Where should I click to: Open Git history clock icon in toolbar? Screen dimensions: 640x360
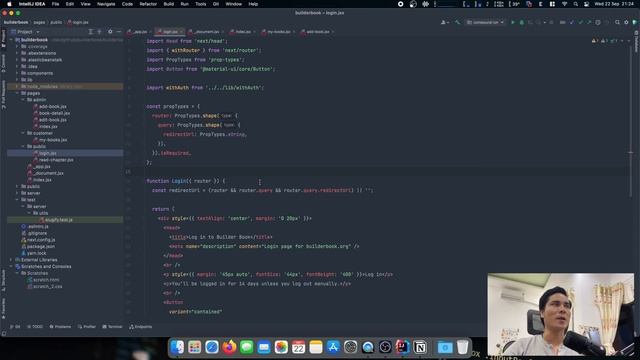point(598,22)
